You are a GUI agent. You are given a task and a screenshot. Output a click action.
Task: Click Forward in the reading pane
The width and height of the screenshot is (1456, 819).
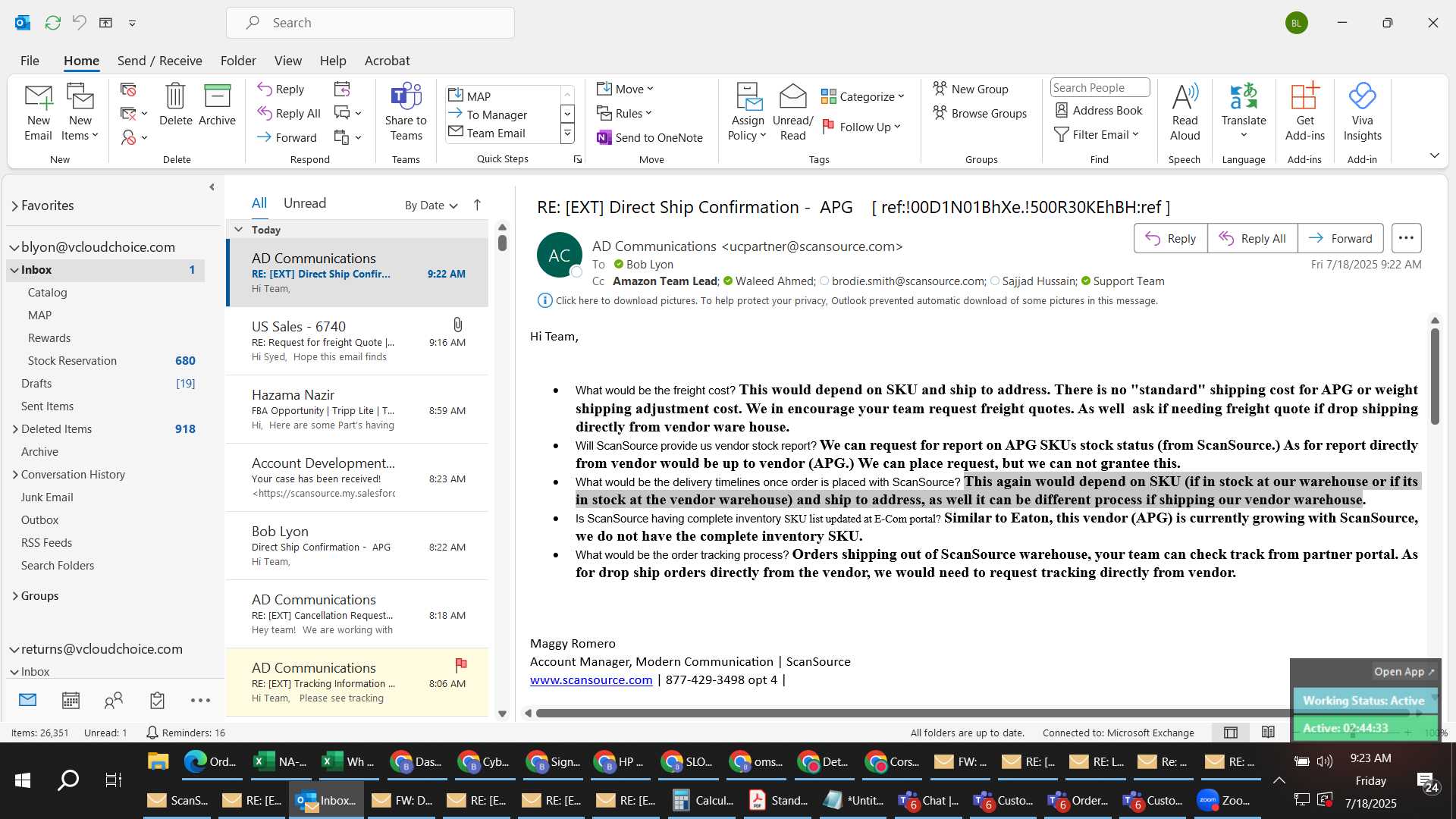(1340, 238)
